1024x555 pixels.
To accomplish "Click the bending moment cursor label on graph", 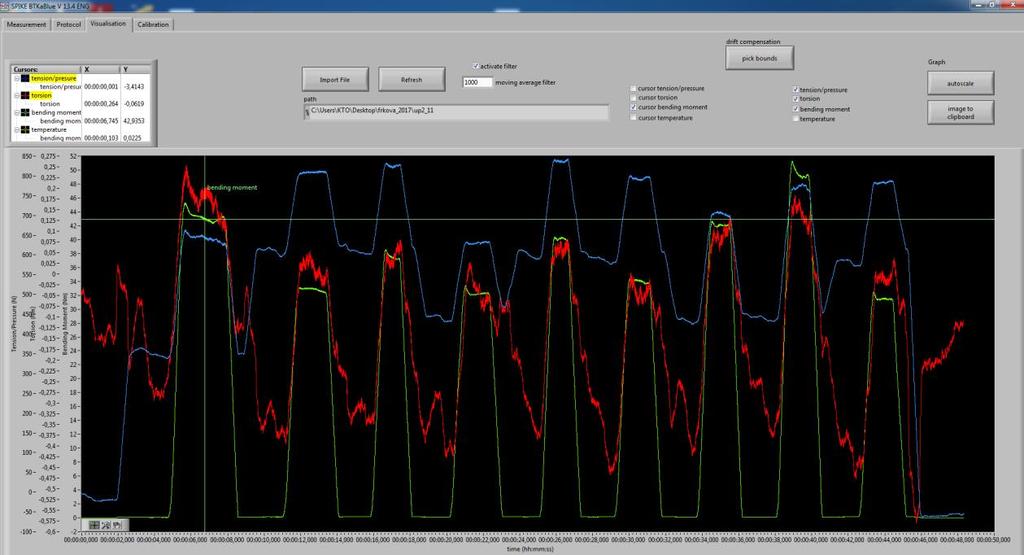I will click(x=232, y=187).
